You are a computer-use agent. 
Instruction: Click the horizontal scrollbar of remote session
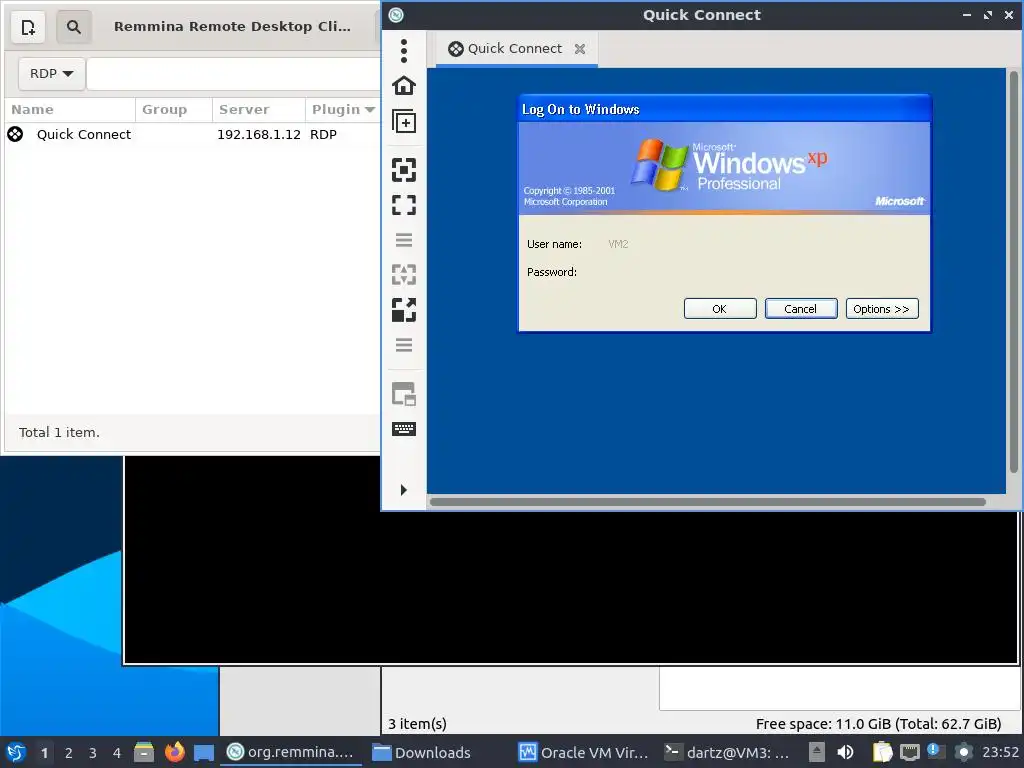(707, 502)
